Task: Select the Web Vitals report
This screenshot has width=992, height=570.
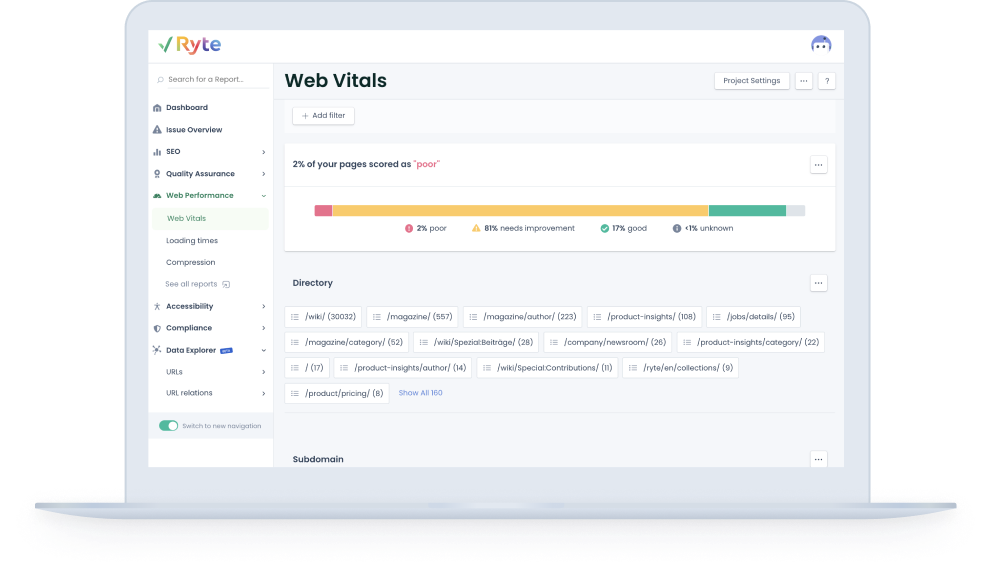Action: pyautogui.click(x=210, y=218)
